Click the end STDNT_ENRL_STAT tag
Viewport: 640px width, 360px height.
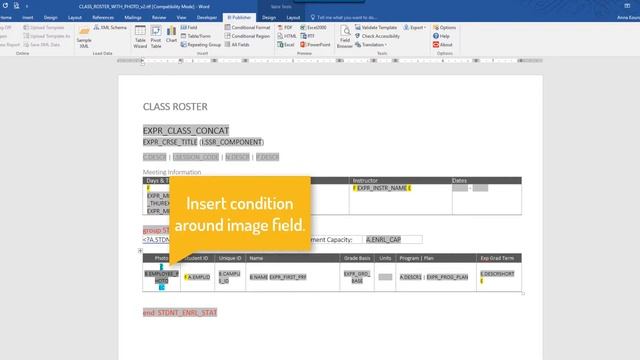point(180,313)
